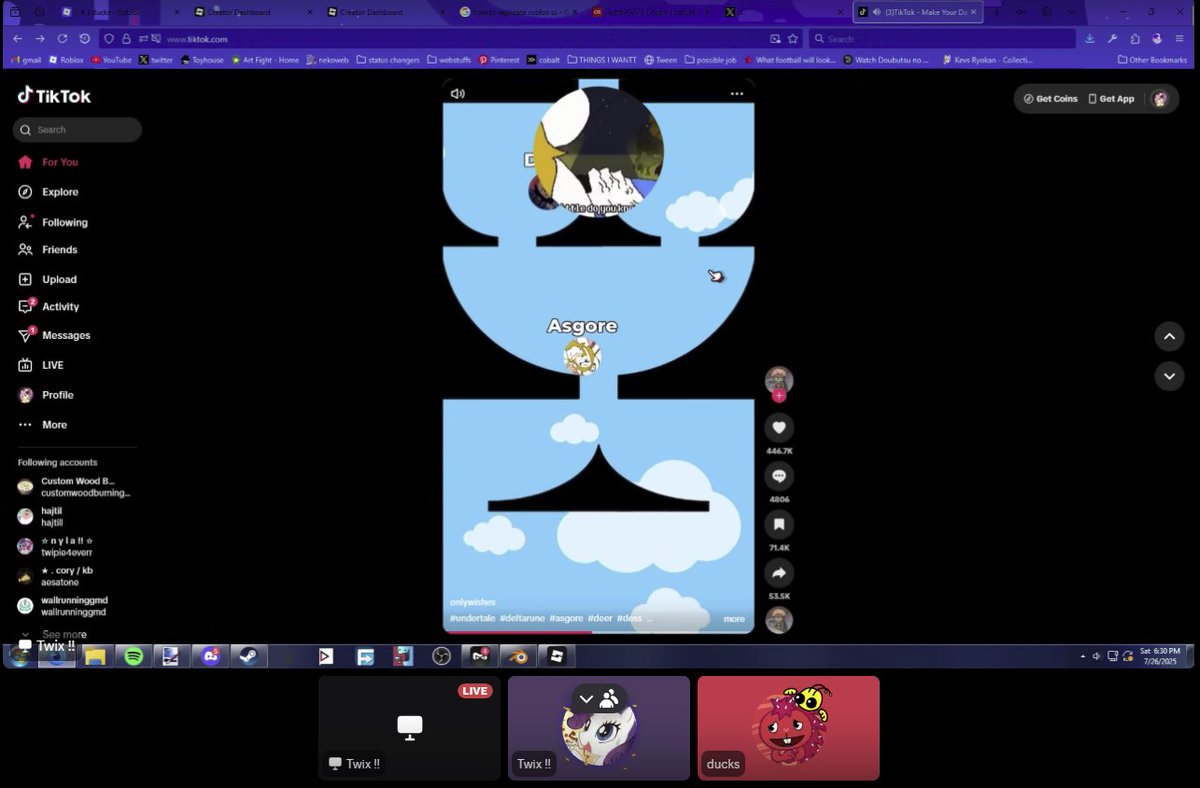The width and height of the screenshot is (1200, 788).
Task: Collapse participants with the chevron pill
Action: pyautogui.click(x=599, y=698)
